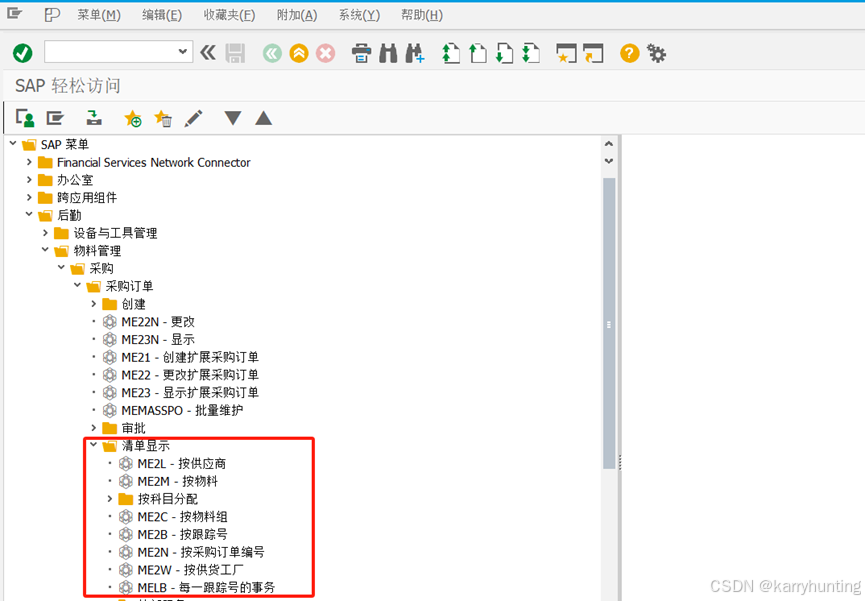Expand the 跨应用组件 folder
Image resolution: width=865 pixels, height=601 pixels.
pos(29,198)
